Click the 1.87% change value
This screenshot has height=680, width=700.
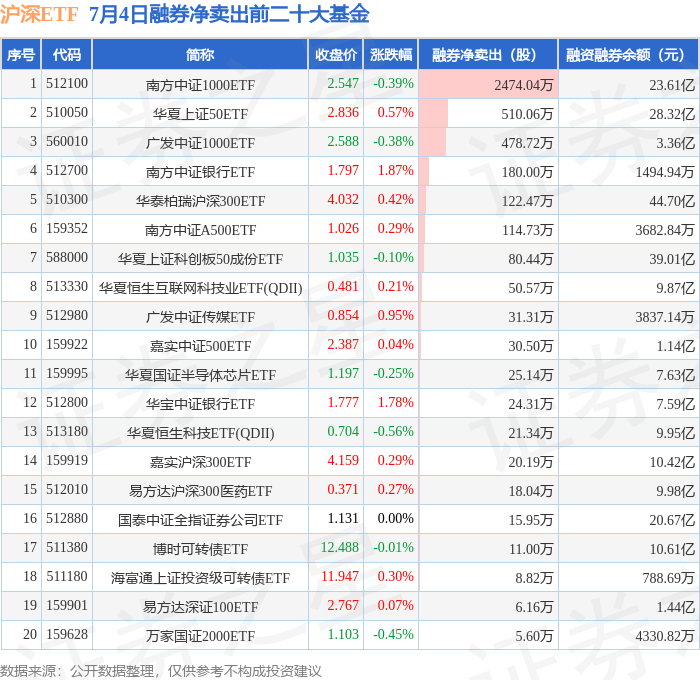click(x=396, y=170)
